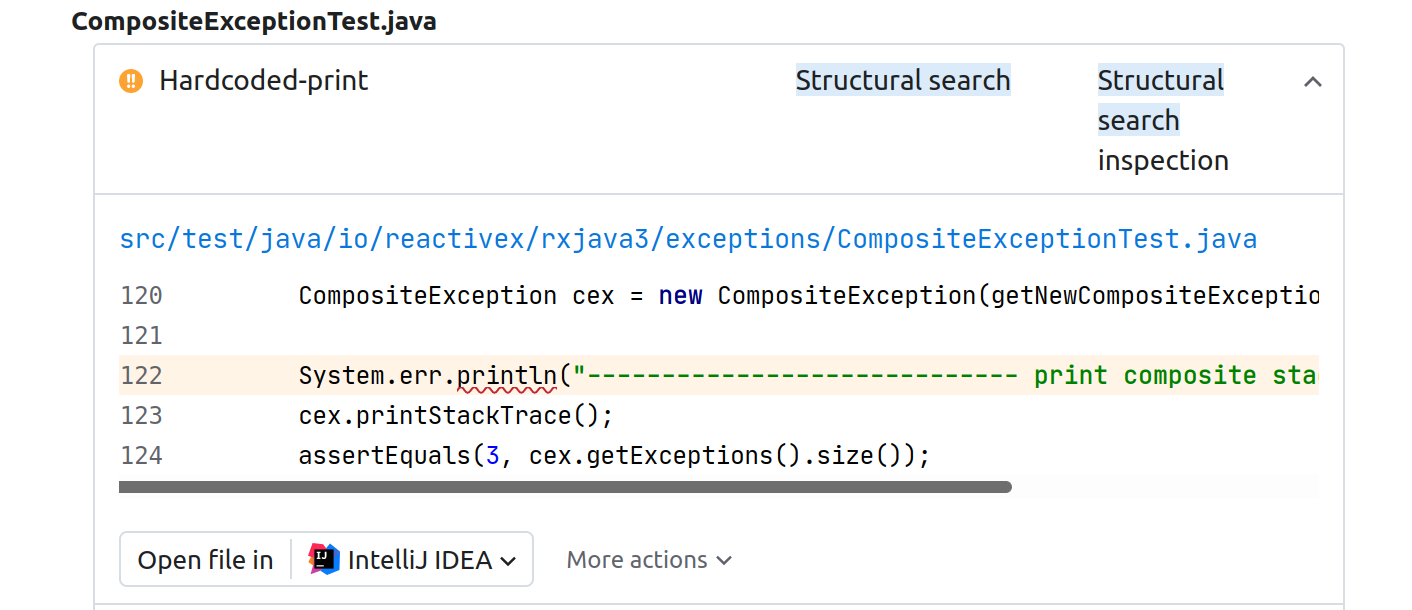The width and height of the screenshot is (1412, 610).
Task: Click the new keyword on line 120
Action: click(680, 295)
